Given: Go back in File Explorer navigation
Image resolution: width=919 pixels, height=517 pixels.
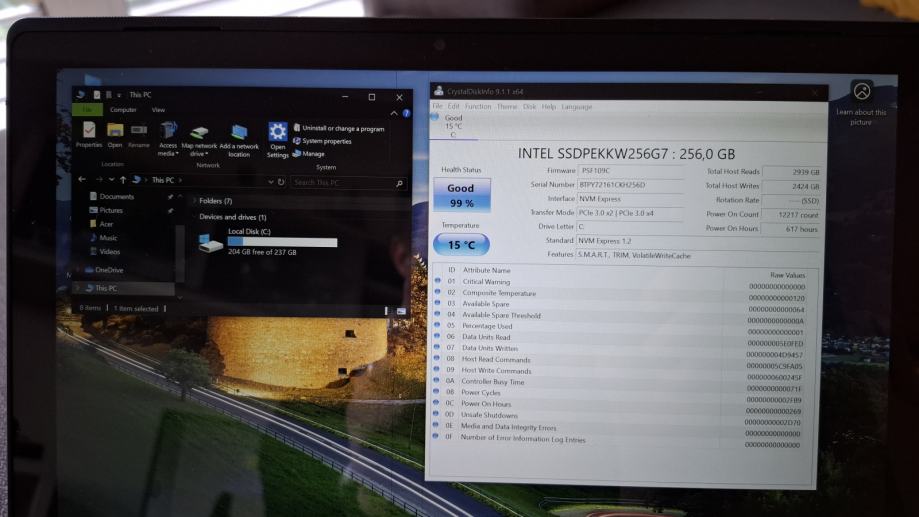Looking at the screenshot, I should (x=82, y=179).
